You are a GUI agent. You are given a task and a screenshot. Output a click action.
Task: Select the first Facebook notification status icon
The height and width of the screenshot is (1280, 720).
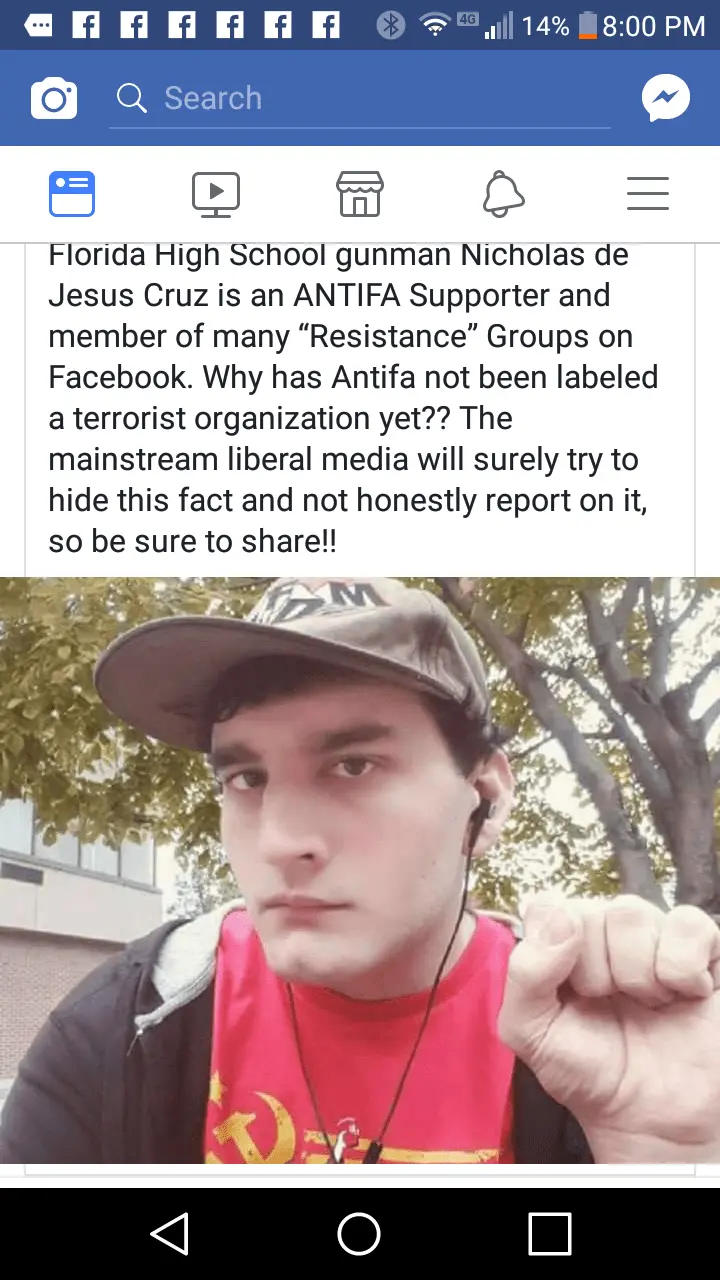(x=87, y=26)
